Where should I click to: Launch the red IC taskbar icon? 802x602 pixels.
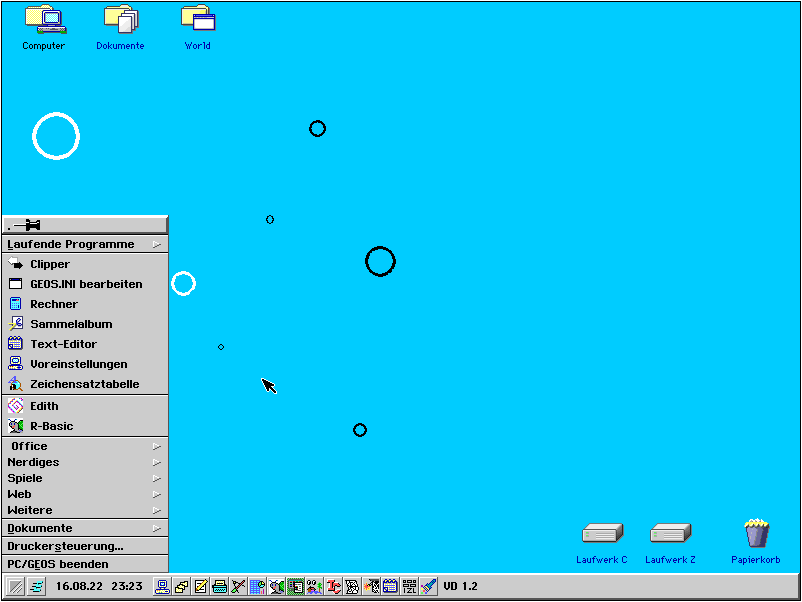(333, 586)
